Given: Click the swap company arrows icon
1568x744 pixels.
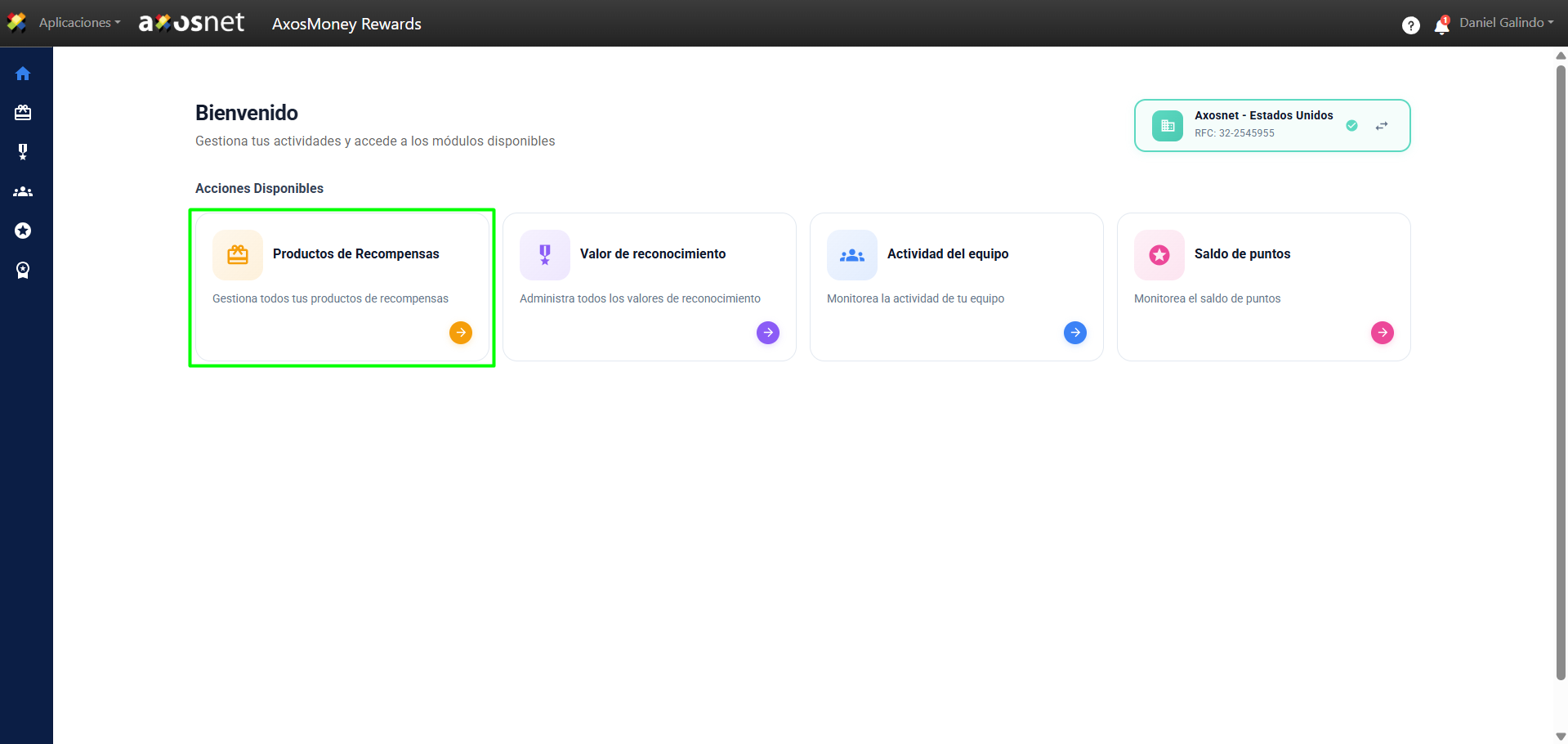Looking at the screenshot, I should (x=1381, y=126).
